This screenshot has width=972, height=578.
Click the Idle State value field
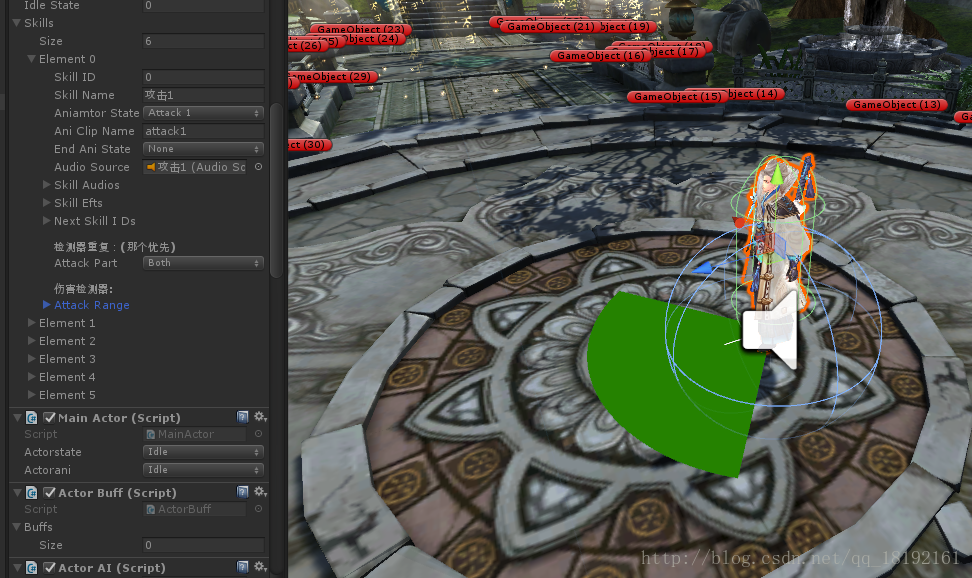click(x=203, y=6)
